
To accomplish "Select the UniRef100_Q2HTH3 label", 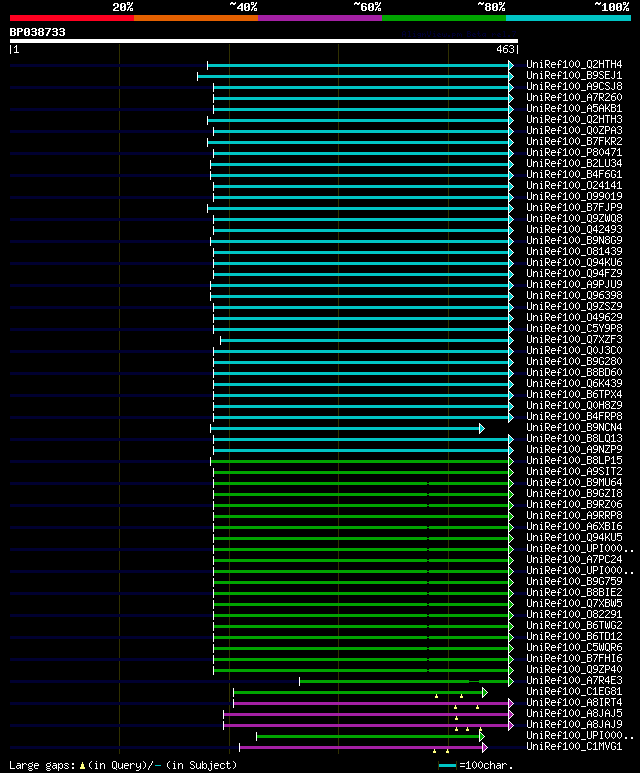I will [574, 119].
